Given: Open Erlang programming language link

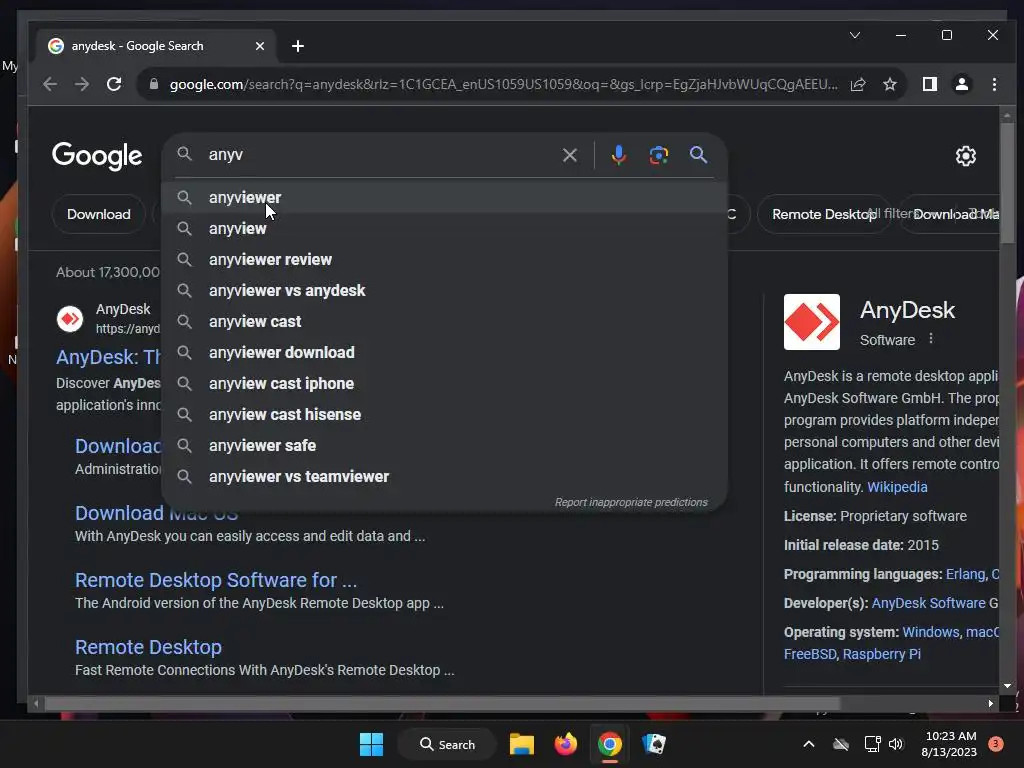Looking at the screenshot, I should (x=965, y=574).
